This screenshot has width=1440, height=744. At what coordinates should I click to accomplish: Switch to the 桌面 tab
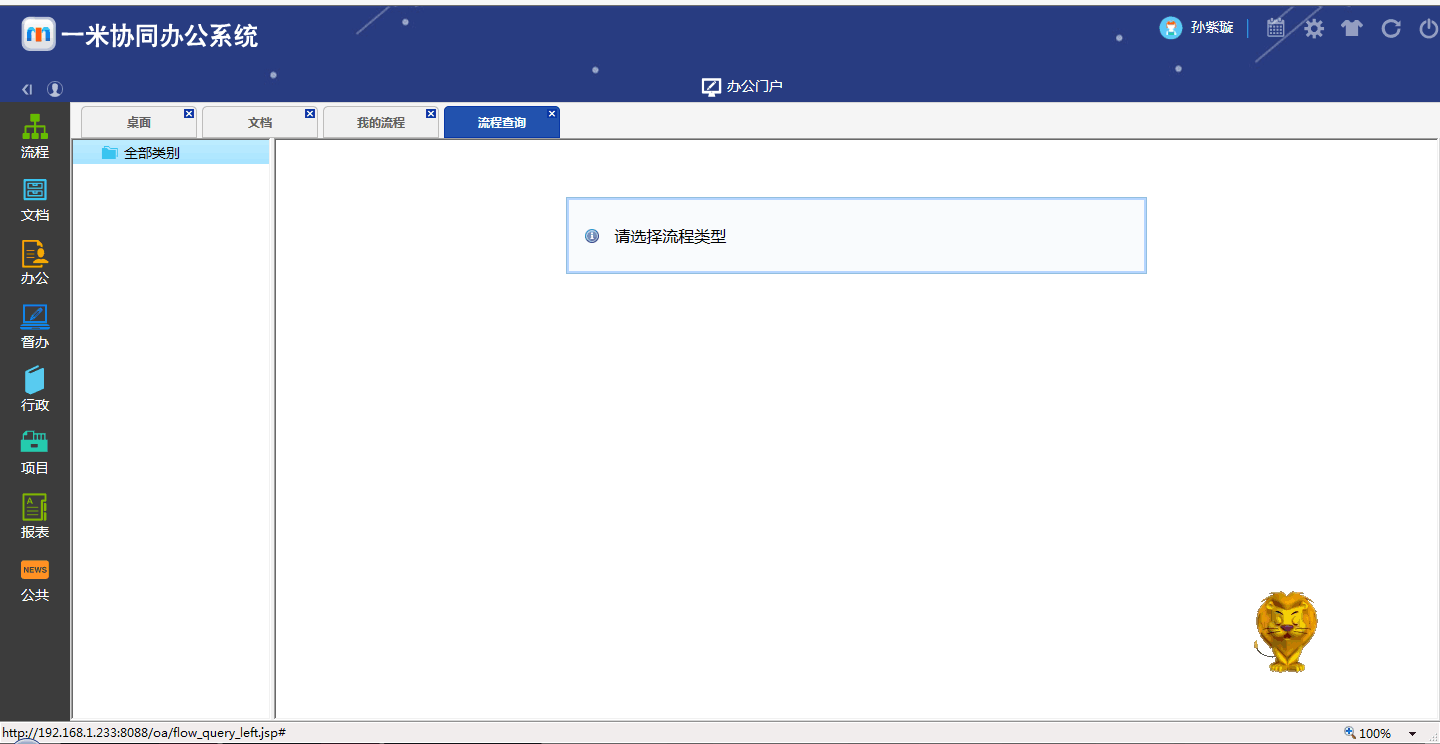139,122
